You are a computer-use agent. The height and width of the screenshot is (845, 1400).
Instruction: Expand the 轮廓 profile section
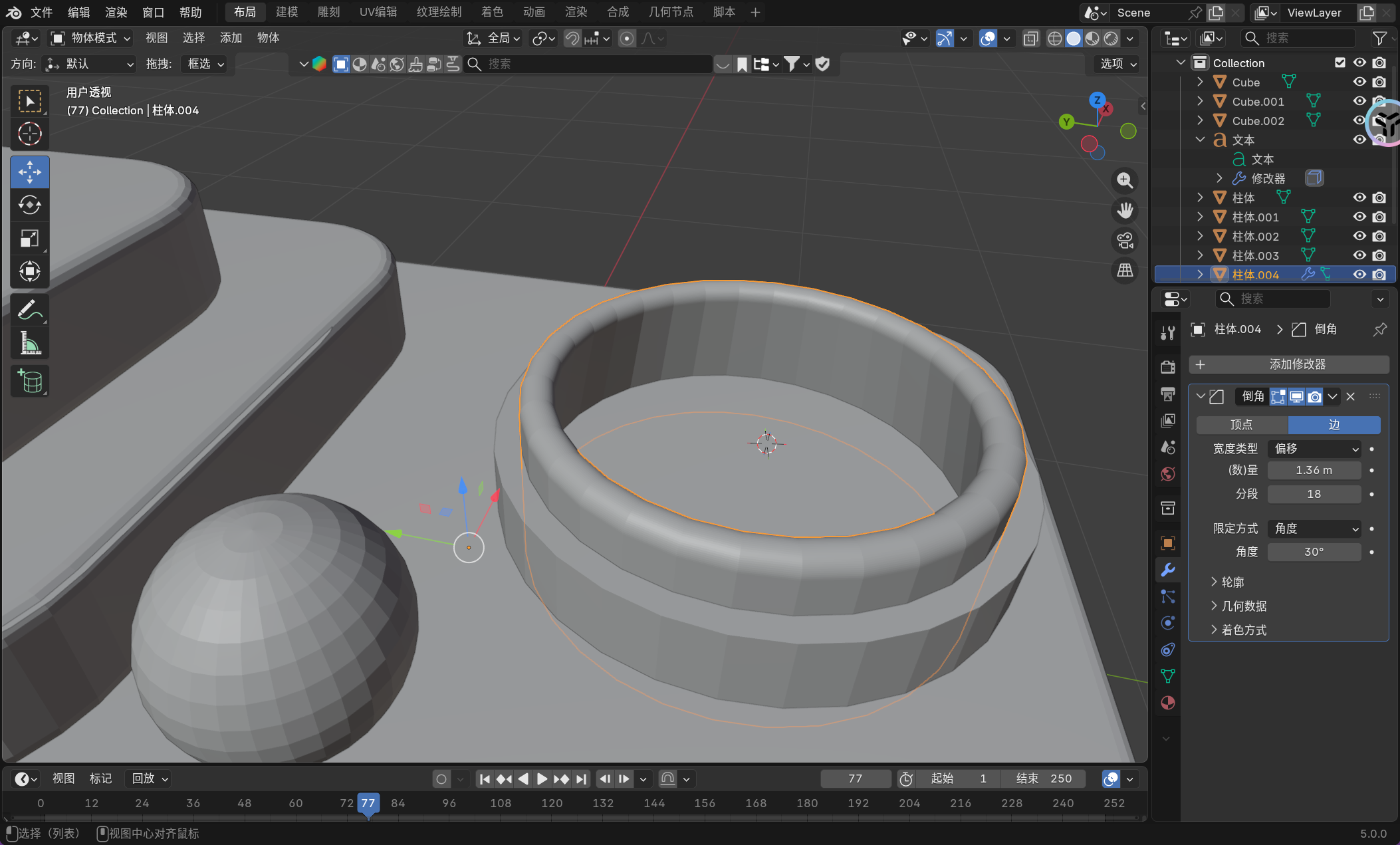tap(1232, 582)
